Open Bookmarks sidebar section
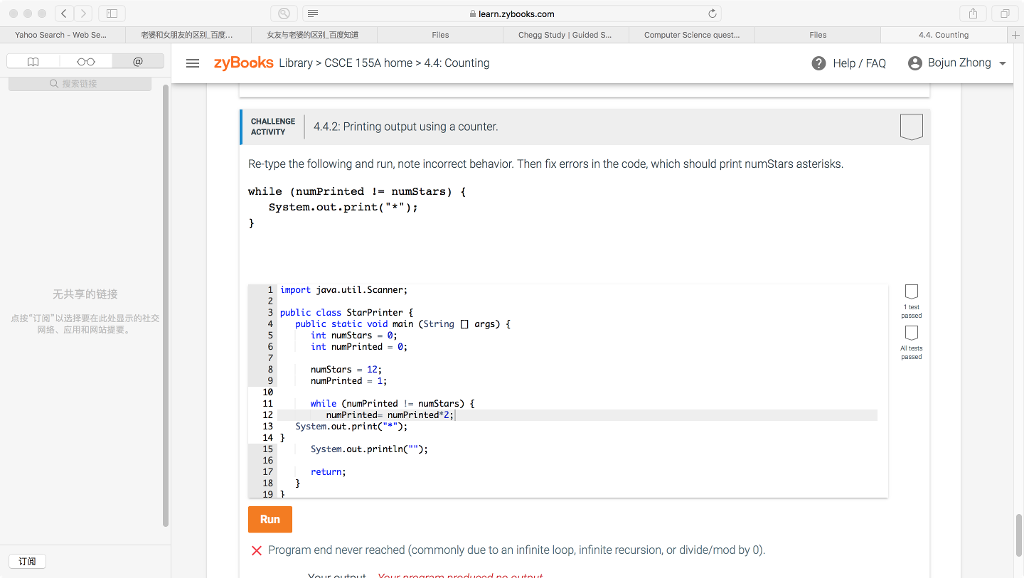 tap(33, 61)
